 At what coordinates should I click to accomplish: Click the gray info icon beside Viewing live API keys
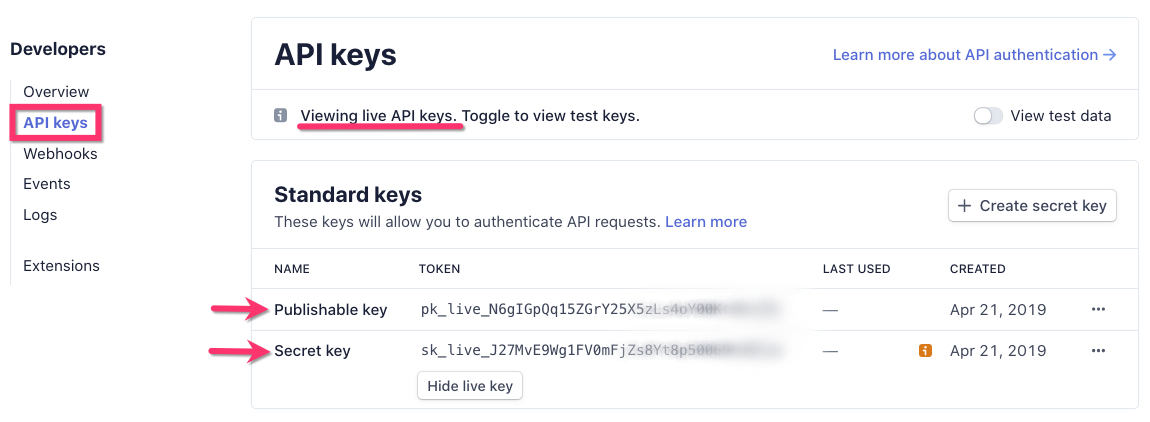(281, 116)
